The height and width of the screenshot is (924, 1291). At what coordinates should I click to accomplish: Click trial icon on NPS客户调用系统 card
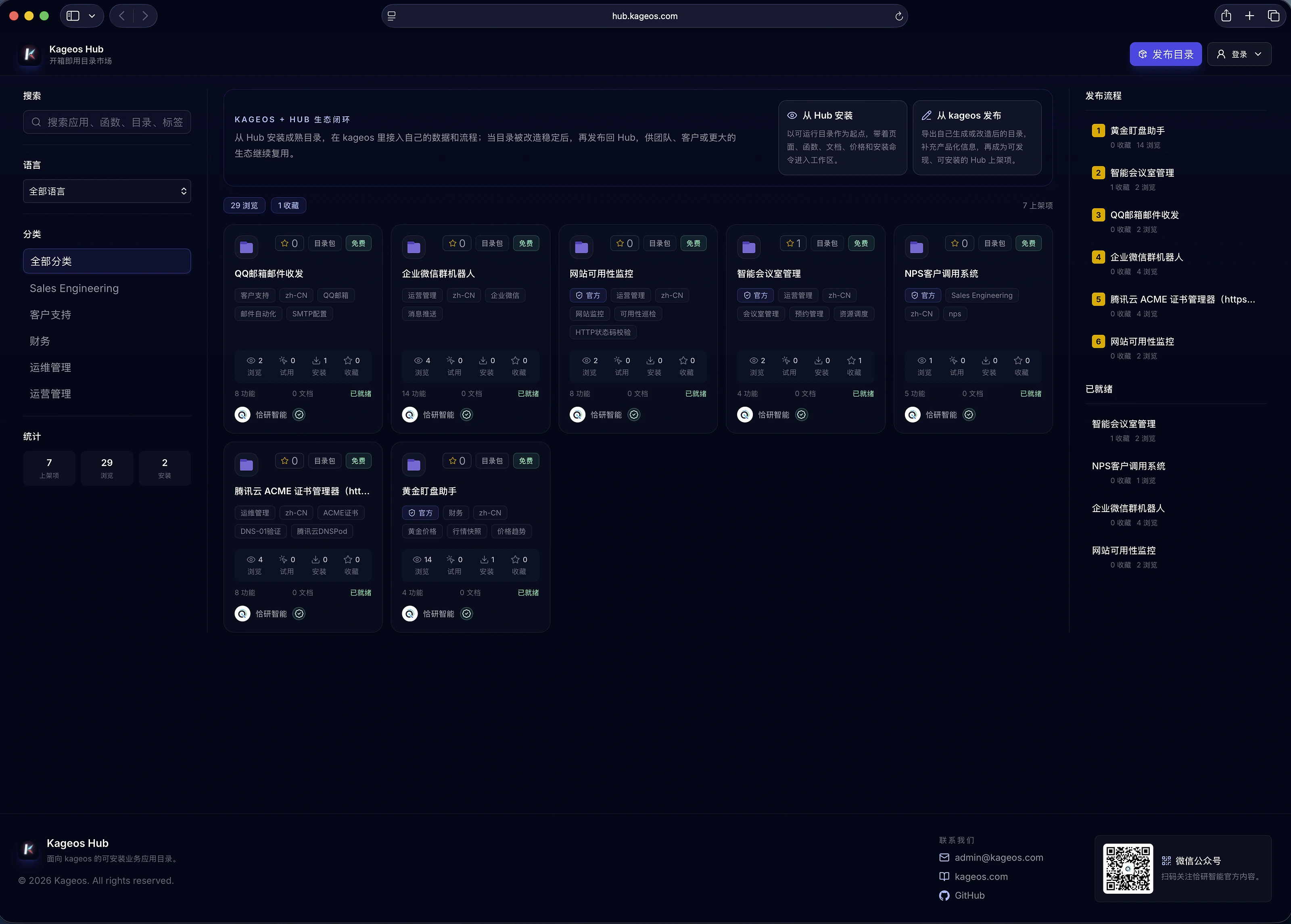[x=953, y=361]
